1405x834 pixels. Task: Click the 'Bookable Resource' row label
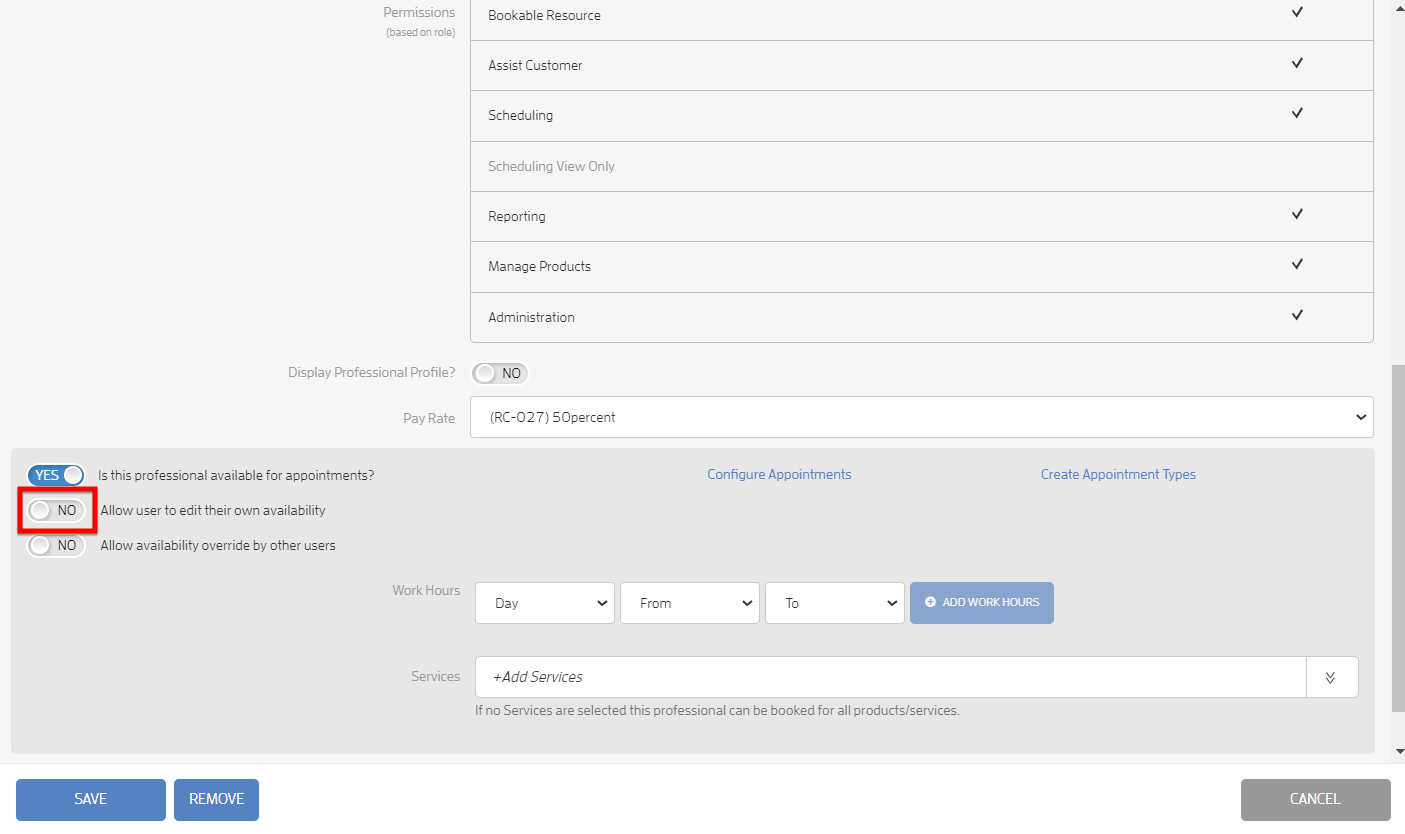coord(544,15)
